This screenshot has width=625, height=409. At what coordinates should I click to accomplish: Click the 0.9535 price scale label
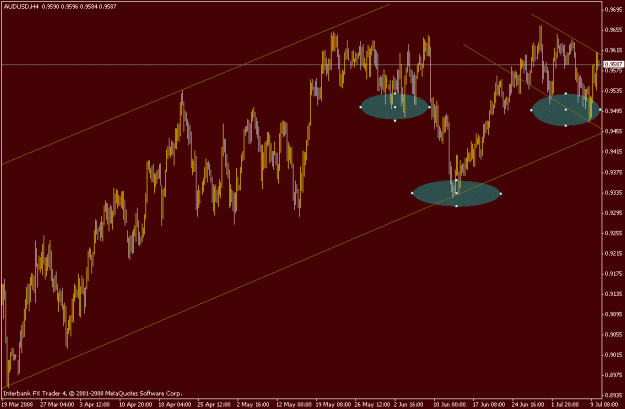click(x=614, y=90)
